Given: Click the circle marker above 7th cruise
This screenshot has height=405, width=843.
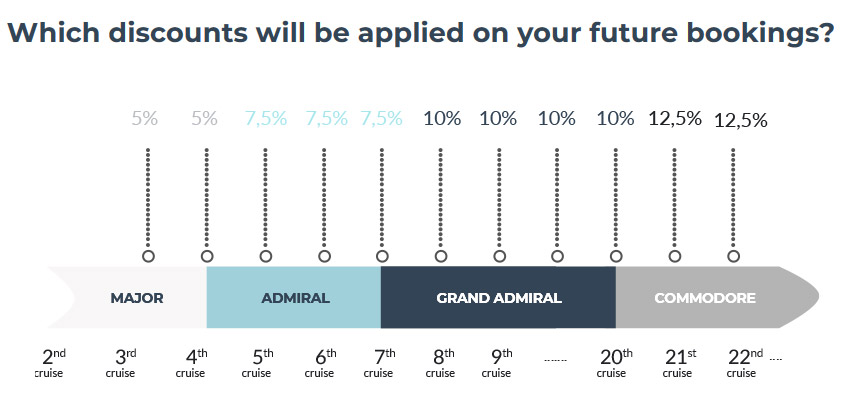Looking at the screenshot, I should click(382, 256).
